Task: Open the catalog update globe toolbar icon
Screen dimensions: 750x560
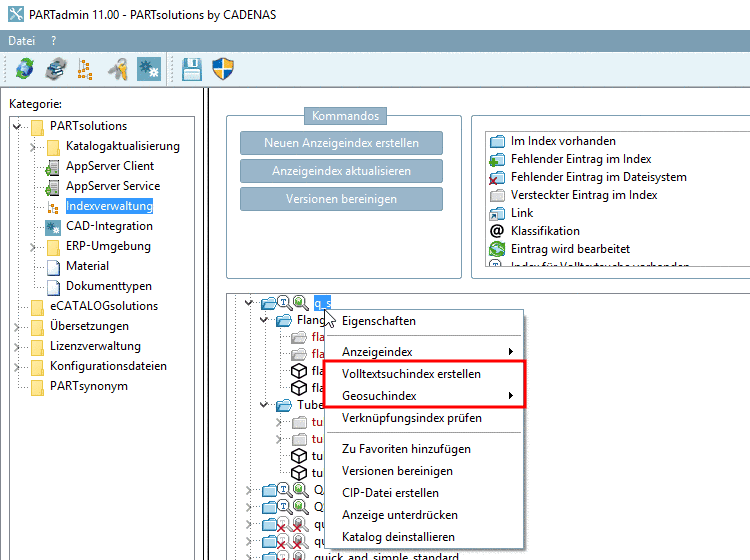Action: (25, 69)
